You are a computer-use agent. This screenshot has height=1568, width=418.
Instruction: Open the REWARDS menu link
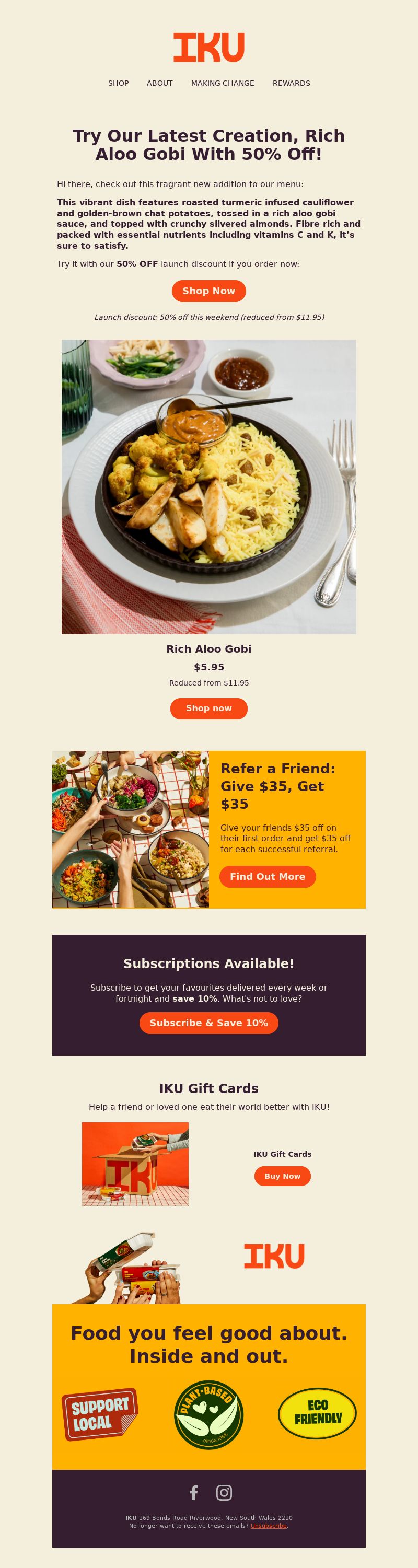[x=292, y=83]
